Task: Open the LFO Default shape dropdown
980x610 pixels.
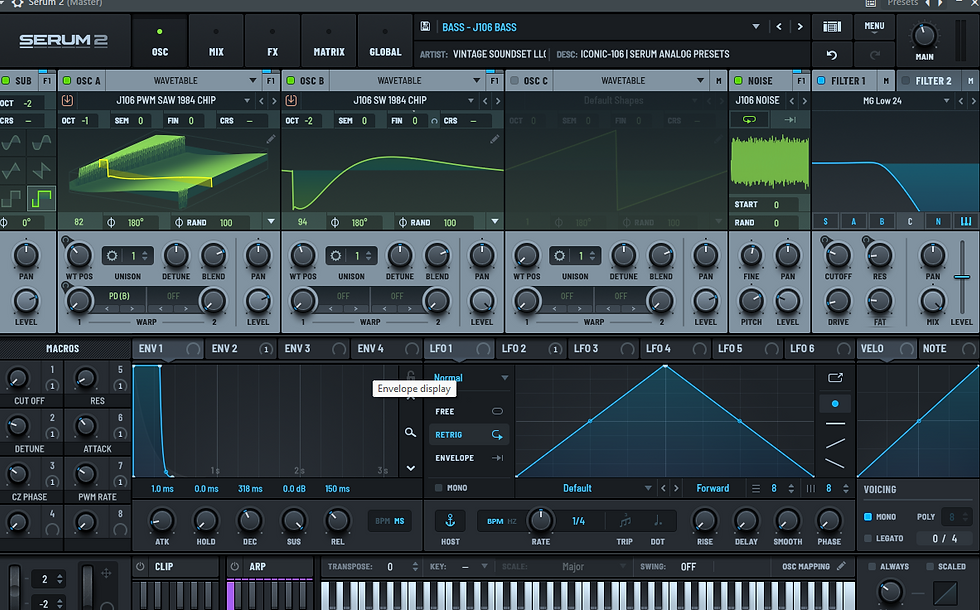Action: pyautogui.click(x=648, y=488)
